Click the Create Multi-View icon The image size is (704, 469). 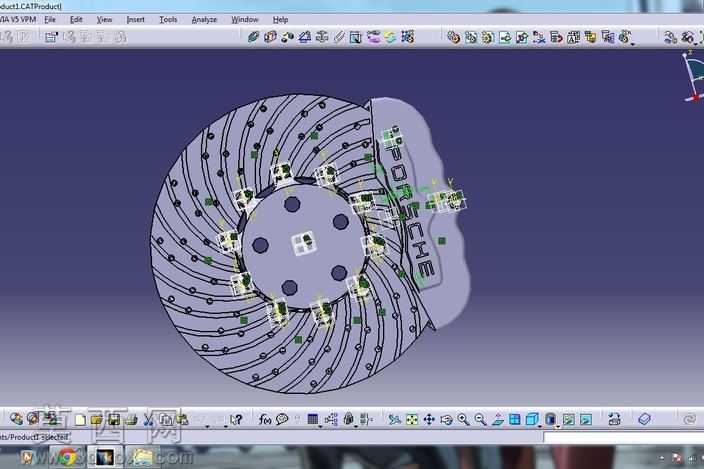515,419
